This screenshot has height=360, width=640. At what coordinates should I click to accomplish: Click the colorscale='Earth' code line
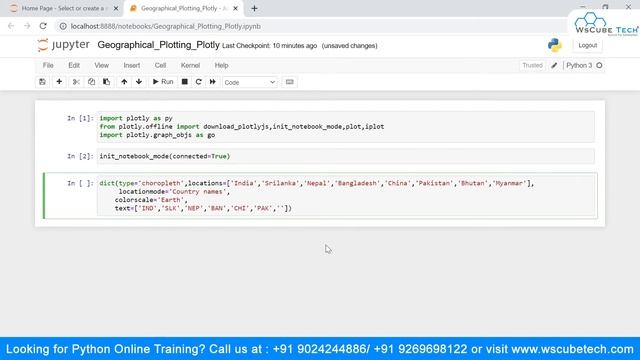point(151,200)
